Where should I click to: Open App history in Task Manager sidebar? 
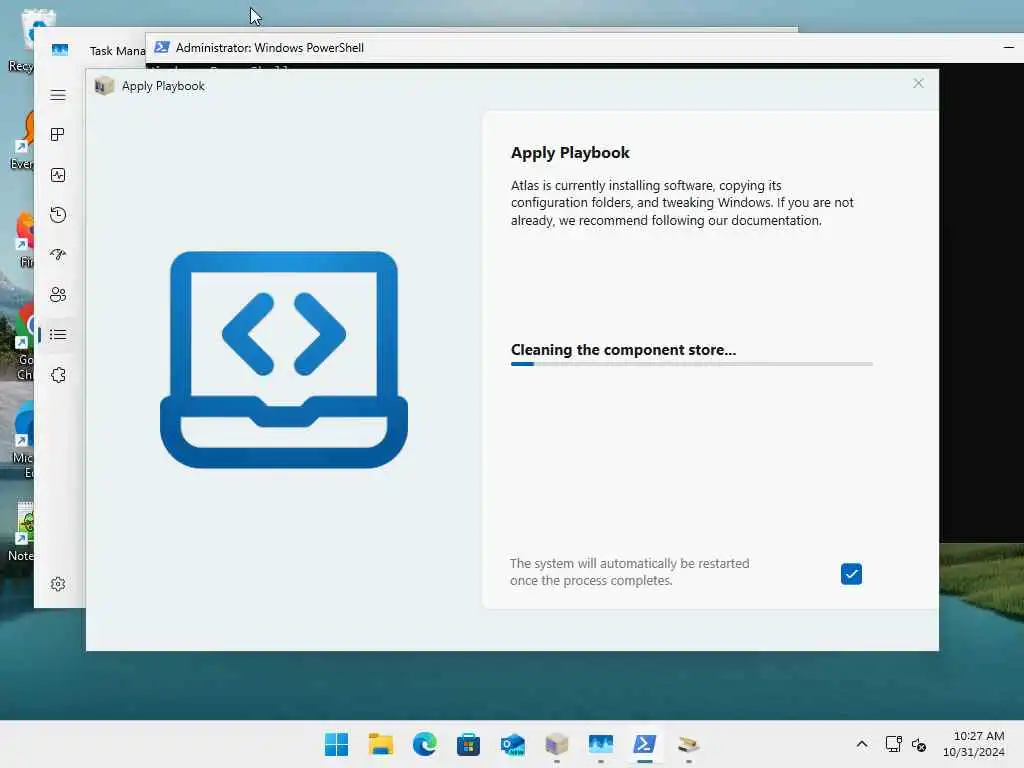[58, 215]
